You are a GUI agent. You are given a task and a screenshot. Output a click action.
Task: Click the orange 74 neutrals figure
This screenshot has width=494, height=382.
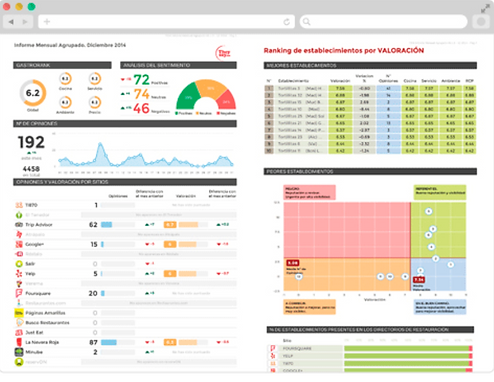point(142,94)
